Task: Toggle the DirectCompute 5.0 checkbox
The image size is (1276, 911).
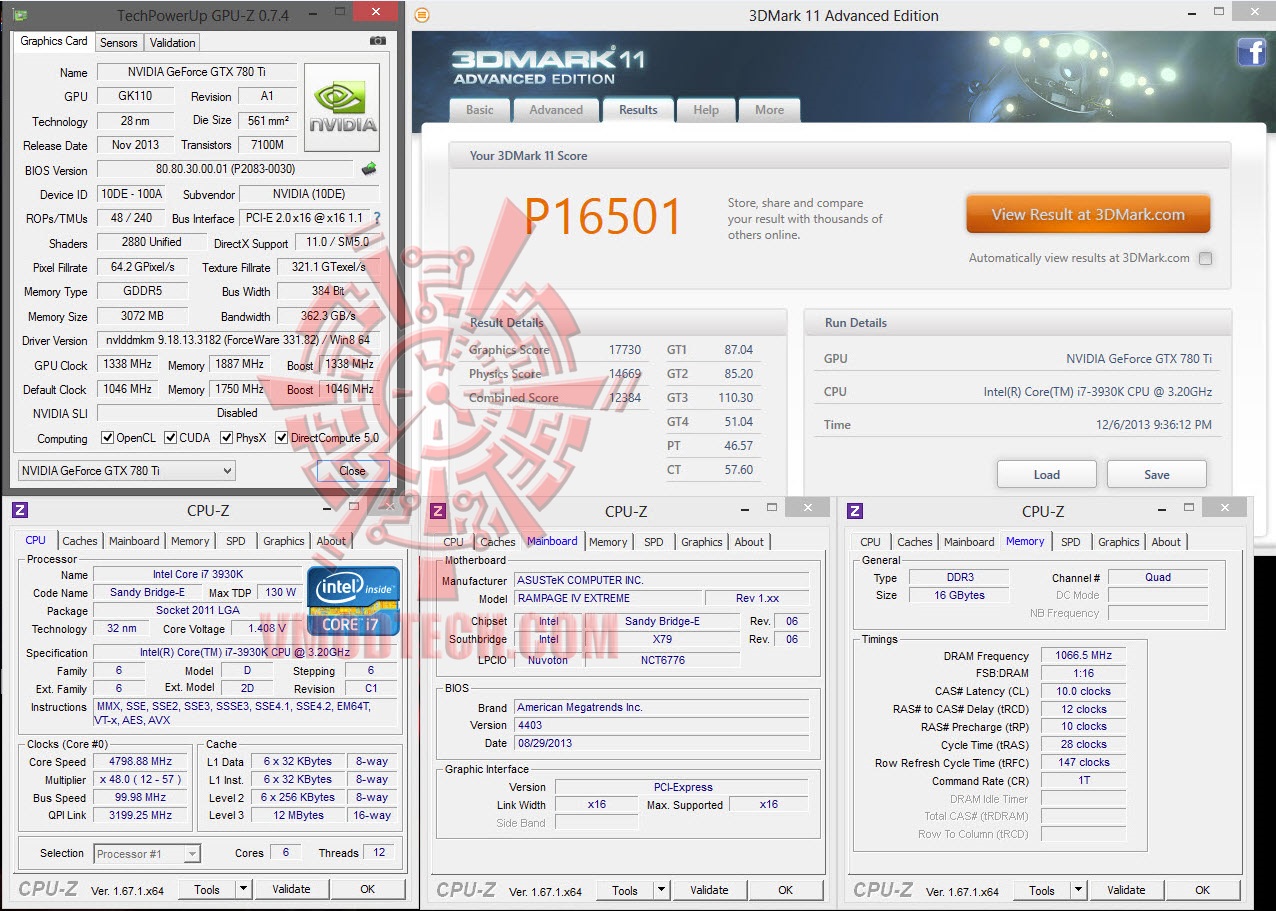Action: click(x=282, y=438)
